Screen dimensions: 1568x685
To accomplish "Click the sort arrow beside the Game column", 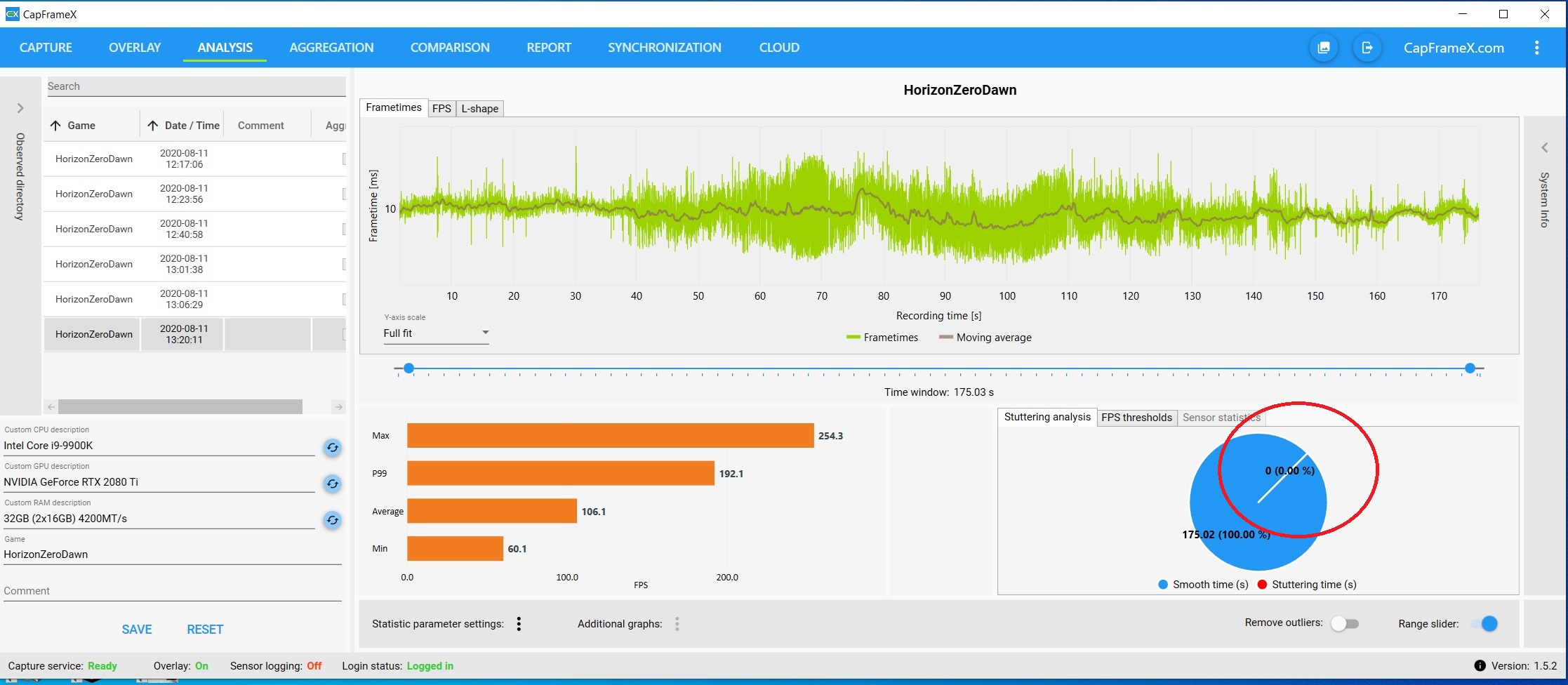I will pyautogui.click(x=55, y=126).
